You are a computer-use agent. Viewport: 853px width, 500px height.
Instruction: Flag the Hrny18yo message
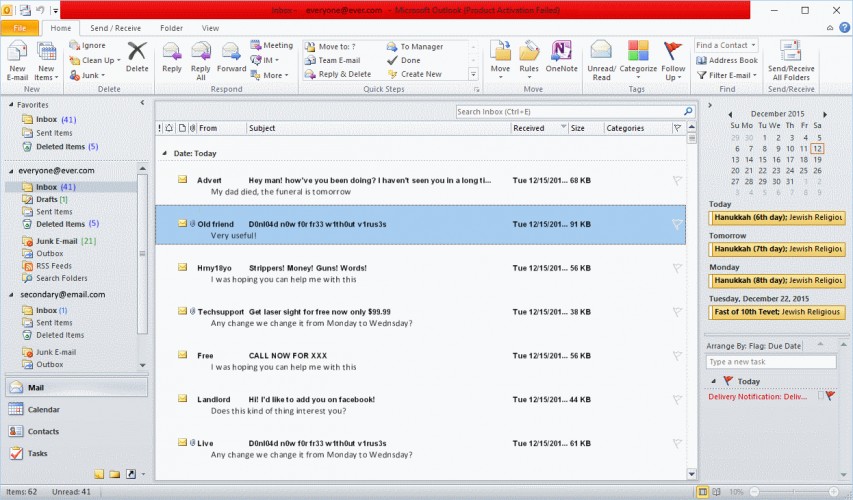coord(677,268)
